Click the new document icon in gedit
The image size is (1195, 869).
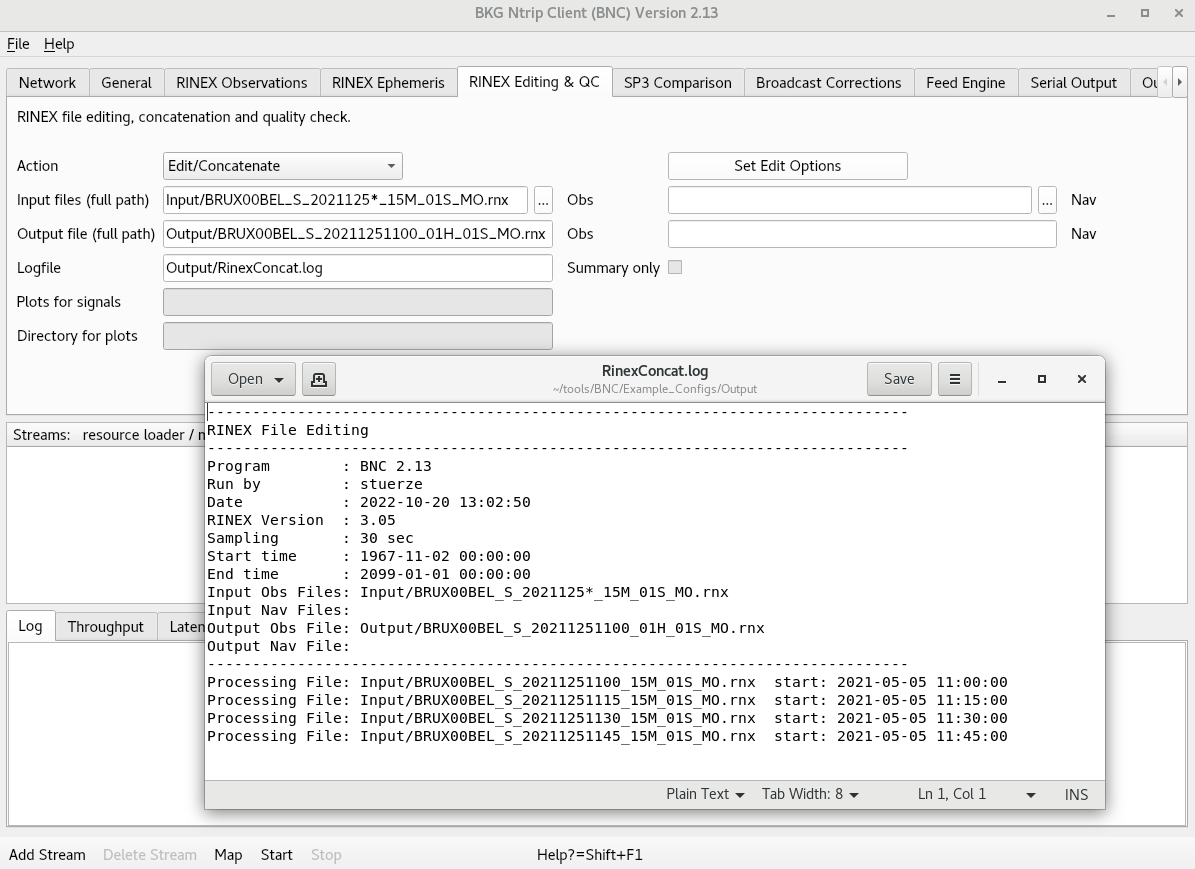pyautogui.click(x=318, y=379)
